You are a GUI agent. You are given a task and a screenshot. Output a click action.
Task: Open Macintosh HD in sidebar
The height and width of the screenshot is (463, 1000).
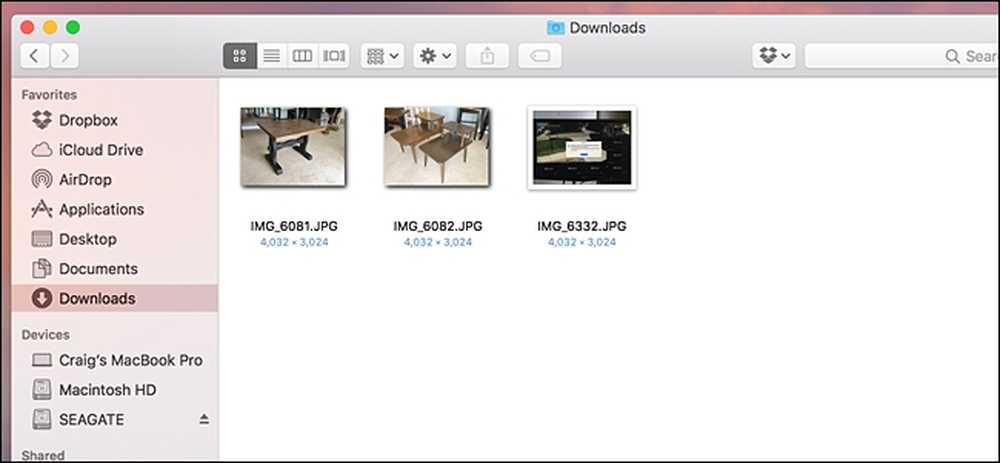[115, 390]
